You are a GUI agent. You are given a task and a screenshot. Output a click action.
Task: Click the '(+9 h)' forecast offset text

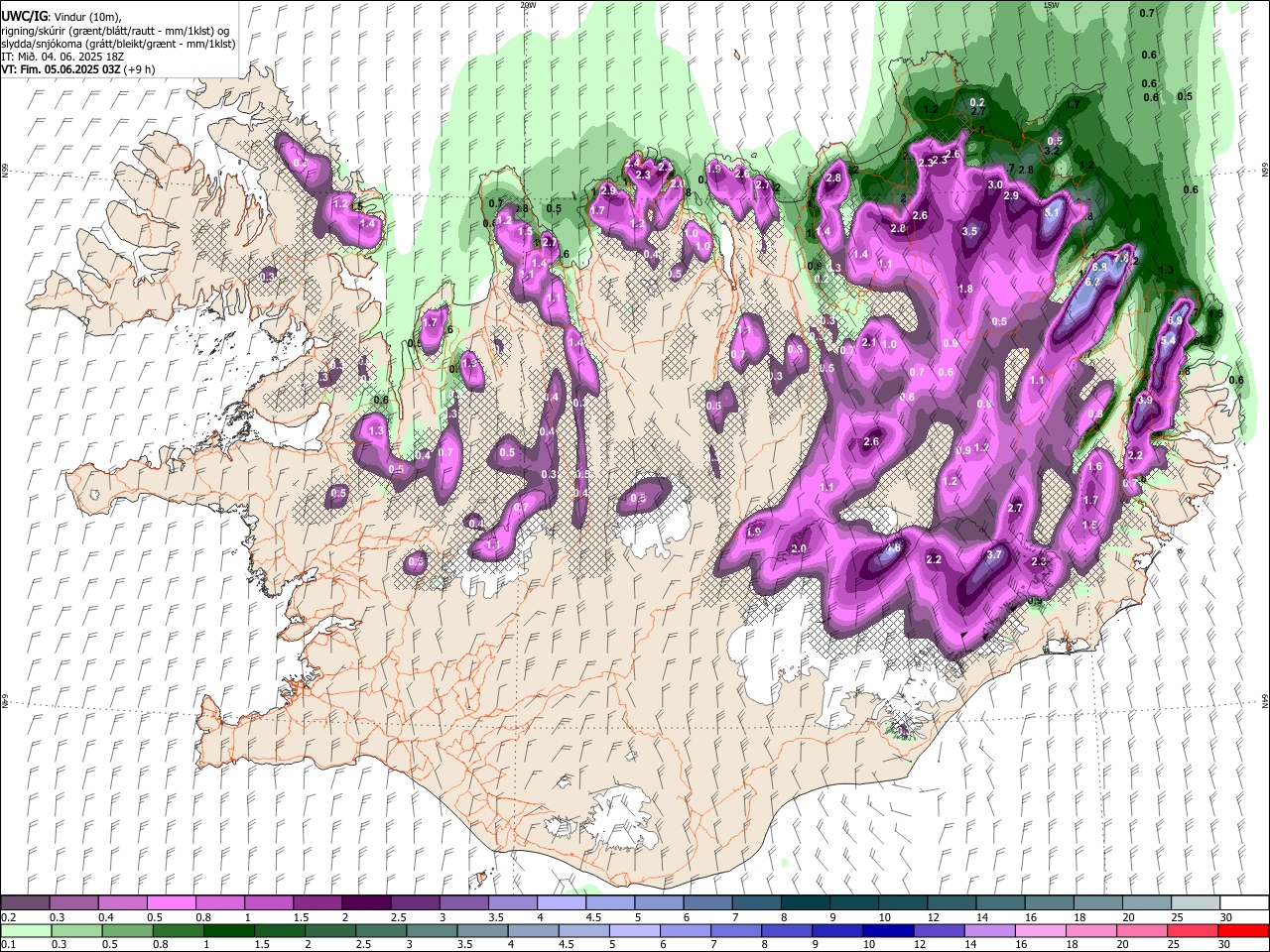pos(138,69)
